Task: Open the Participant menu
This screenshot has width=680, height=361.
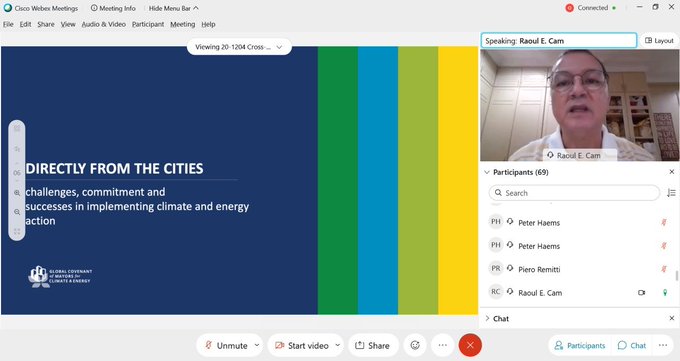Action: tap(148, 24)
